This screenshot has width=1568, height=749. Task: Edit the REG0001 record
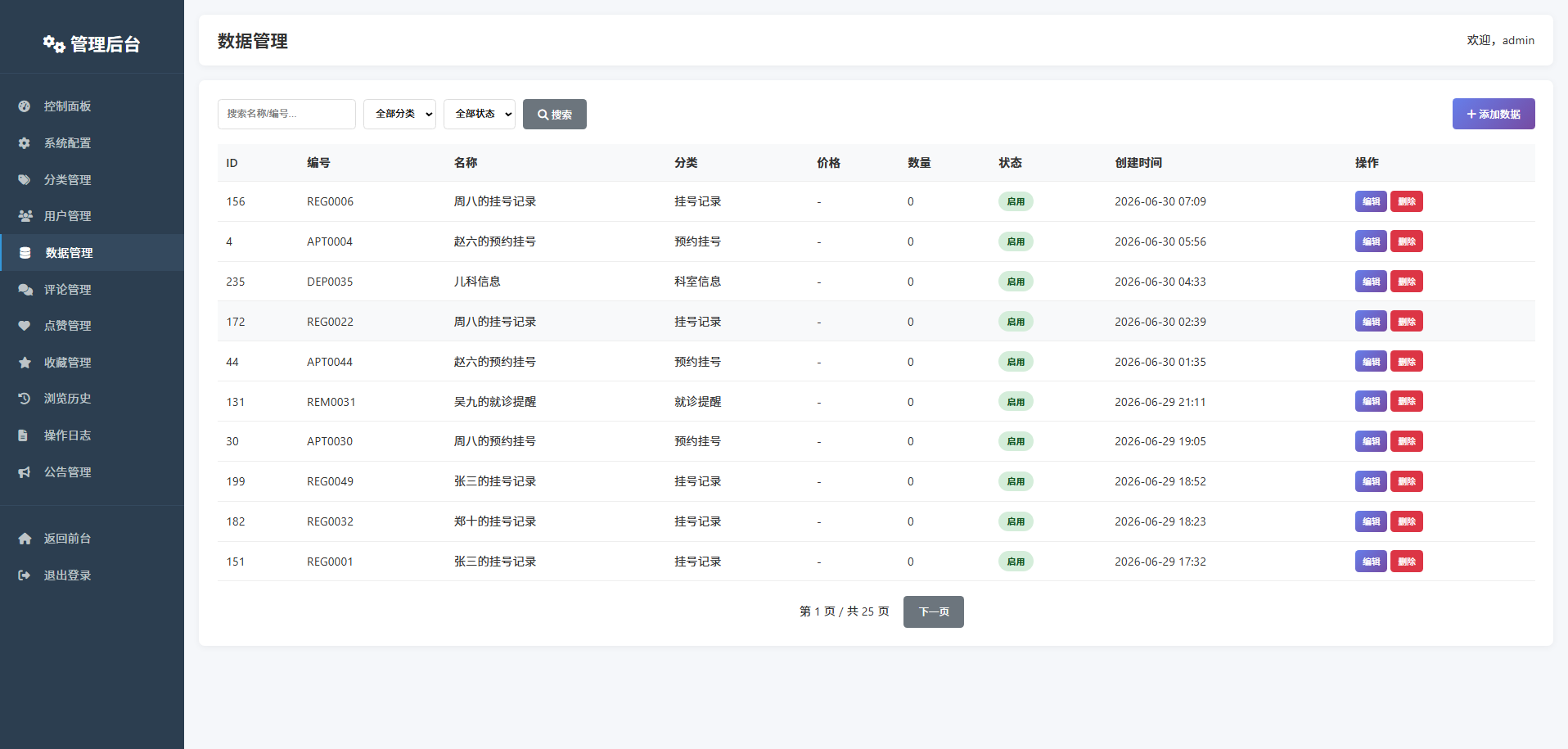(1371, 562)
